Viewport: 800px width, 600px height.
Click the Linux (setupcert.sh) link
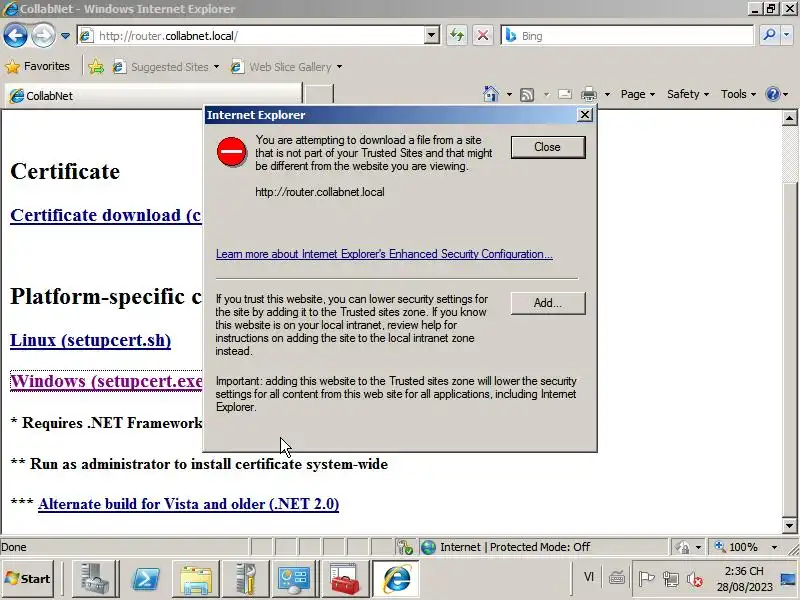click(x=90, y=340)
